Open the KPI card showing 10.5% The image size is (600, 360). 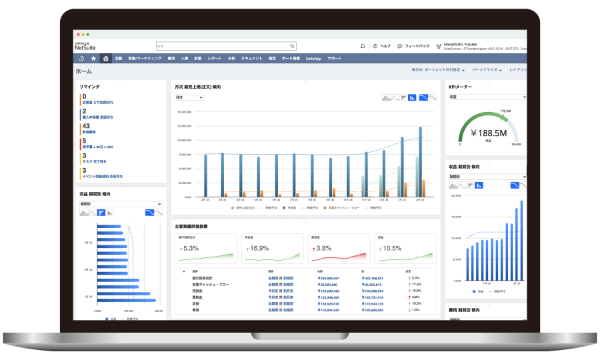click(405, 249)
